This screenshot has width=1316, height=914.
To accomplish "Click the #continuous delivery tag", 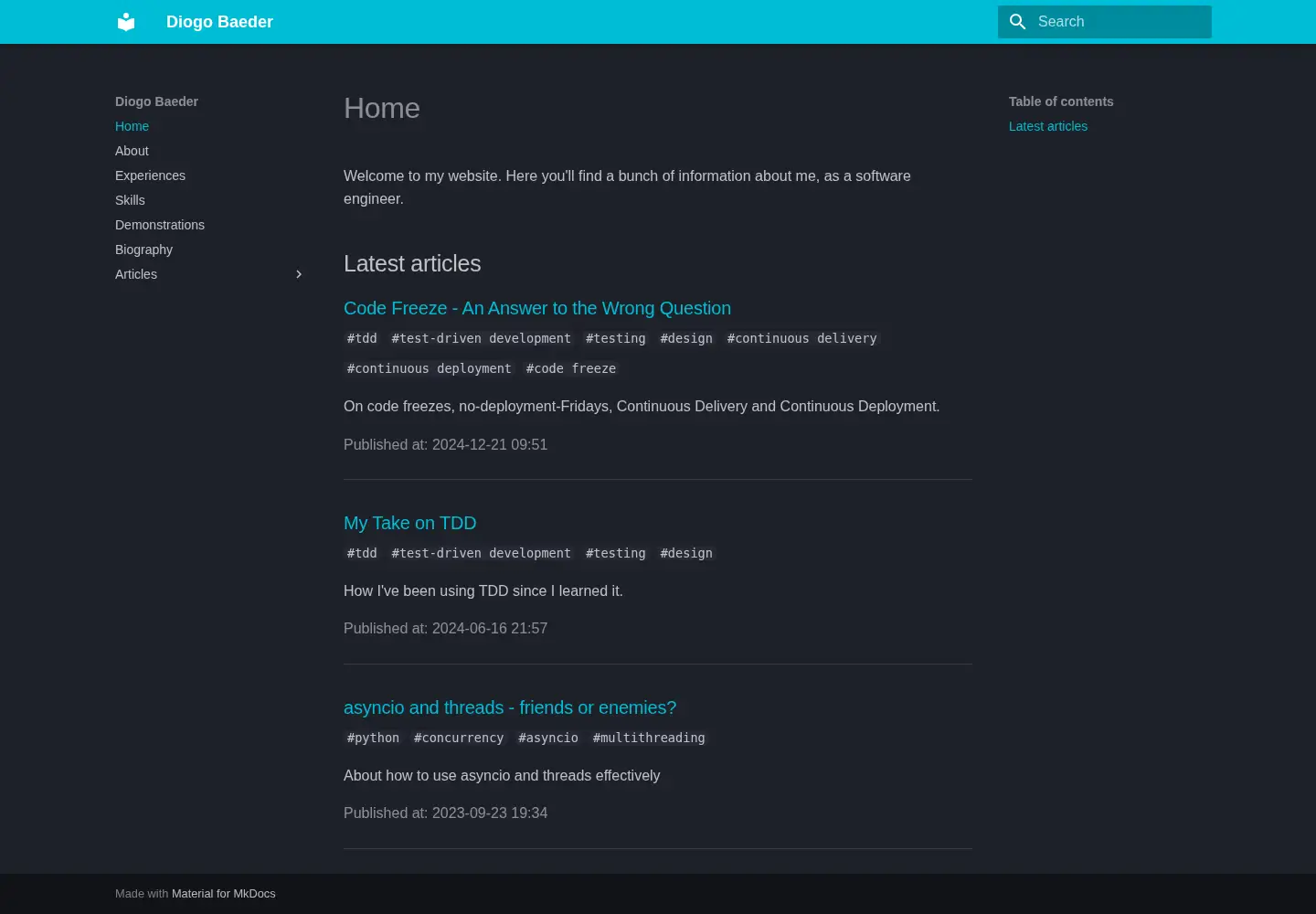I will [801, 338].
